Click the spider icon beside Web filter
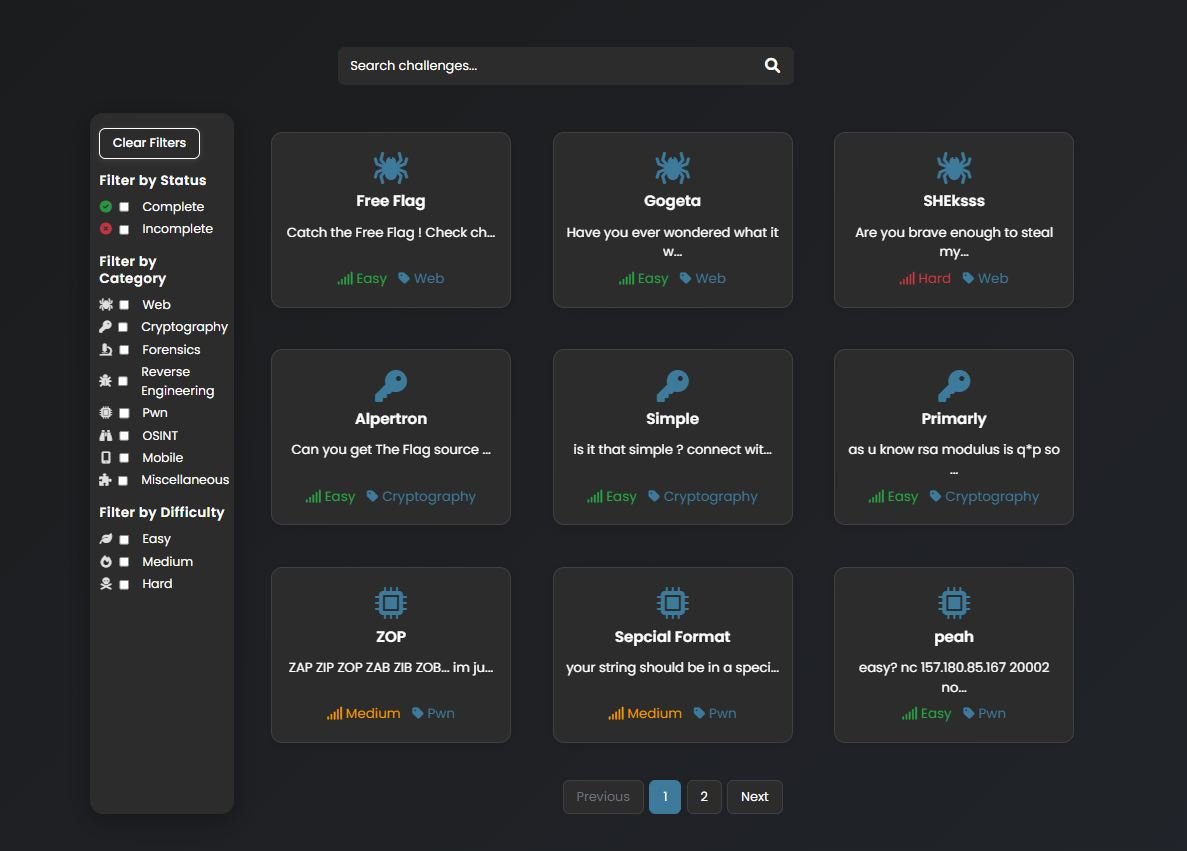Image resolution: width=1187 pixels, height=851 pixels. coord(106,304)
